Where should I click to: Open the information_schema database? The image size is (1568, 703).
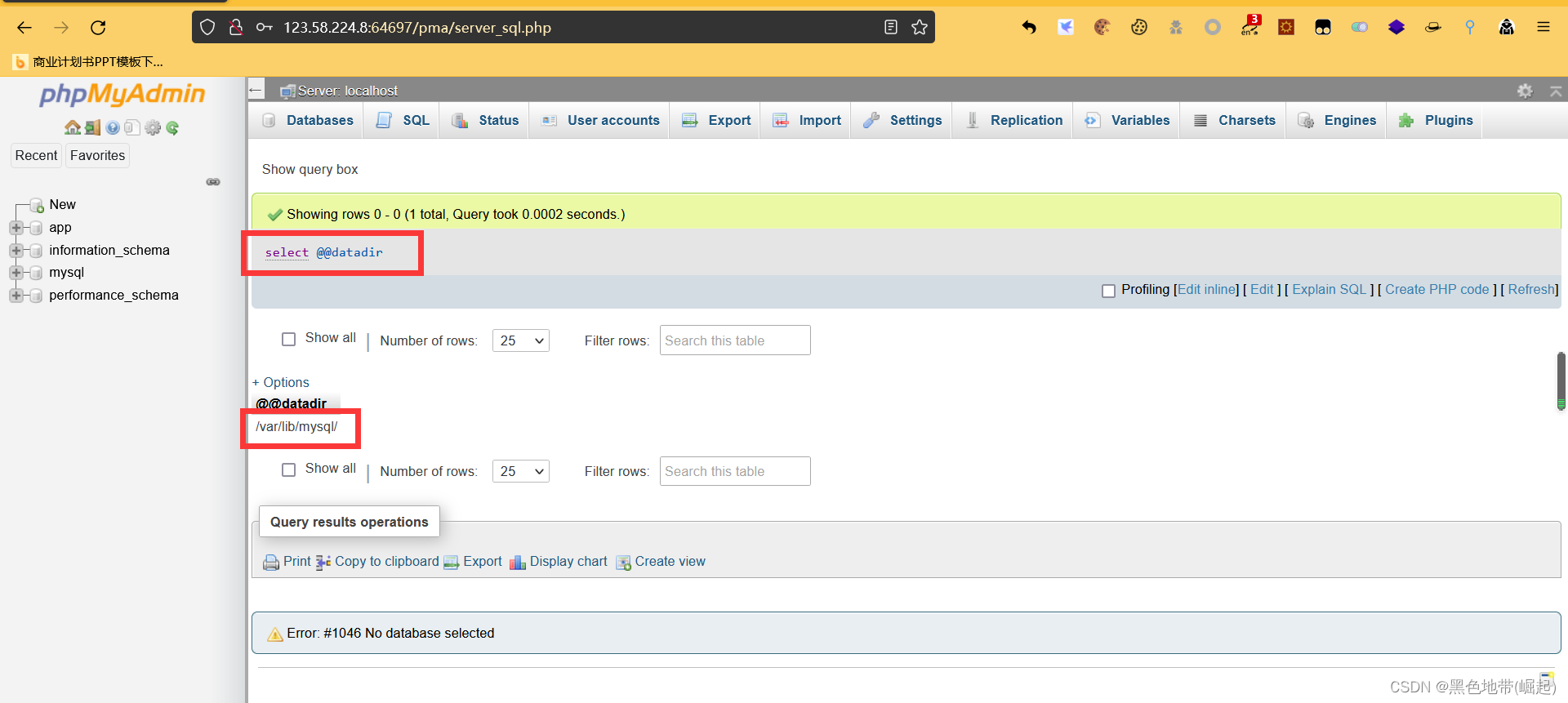coord(109,250)
